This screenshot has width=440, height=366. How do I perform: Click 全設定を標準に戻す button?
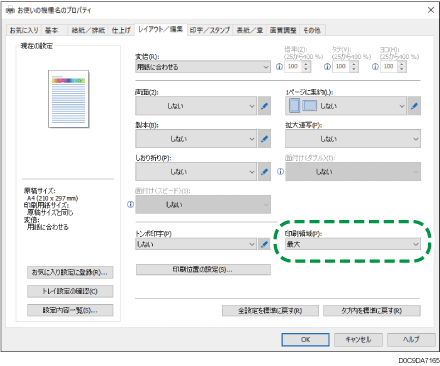pos(270,311)
